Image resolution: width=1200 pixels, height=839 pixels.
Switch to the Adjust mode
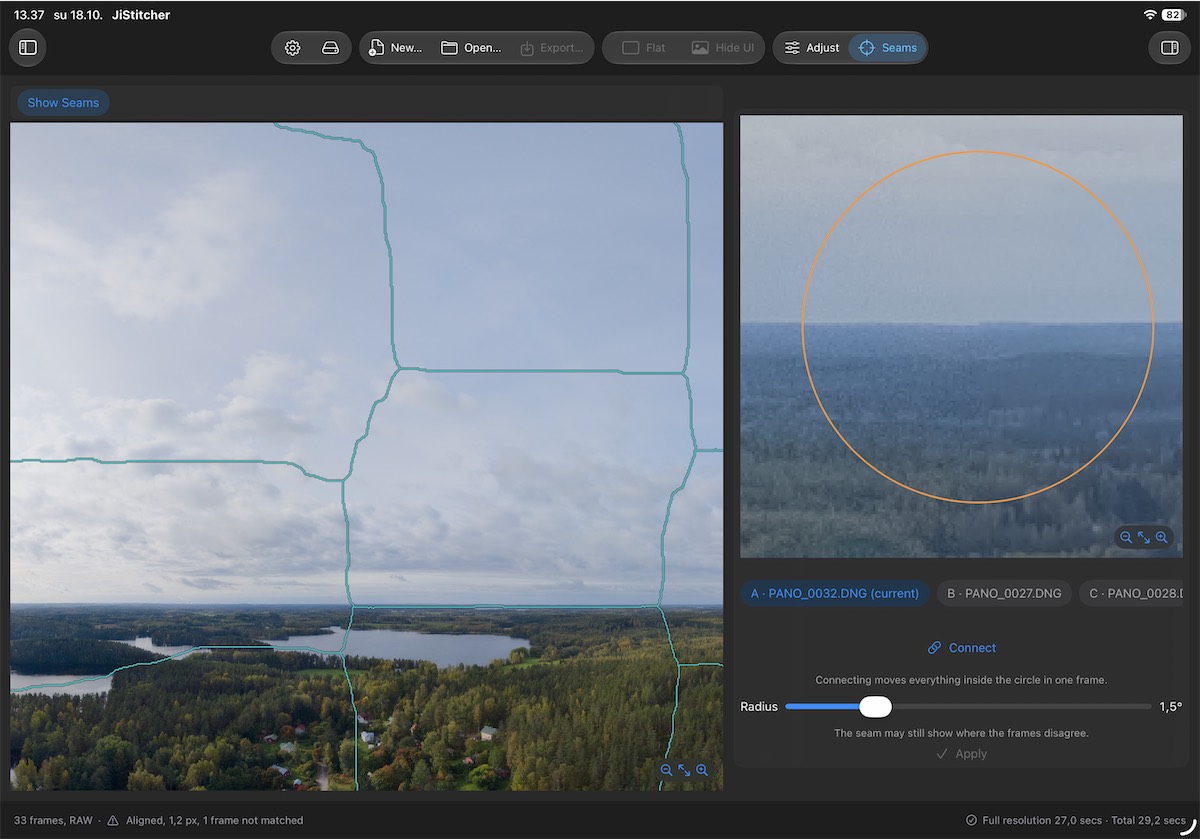click(811, 48)
